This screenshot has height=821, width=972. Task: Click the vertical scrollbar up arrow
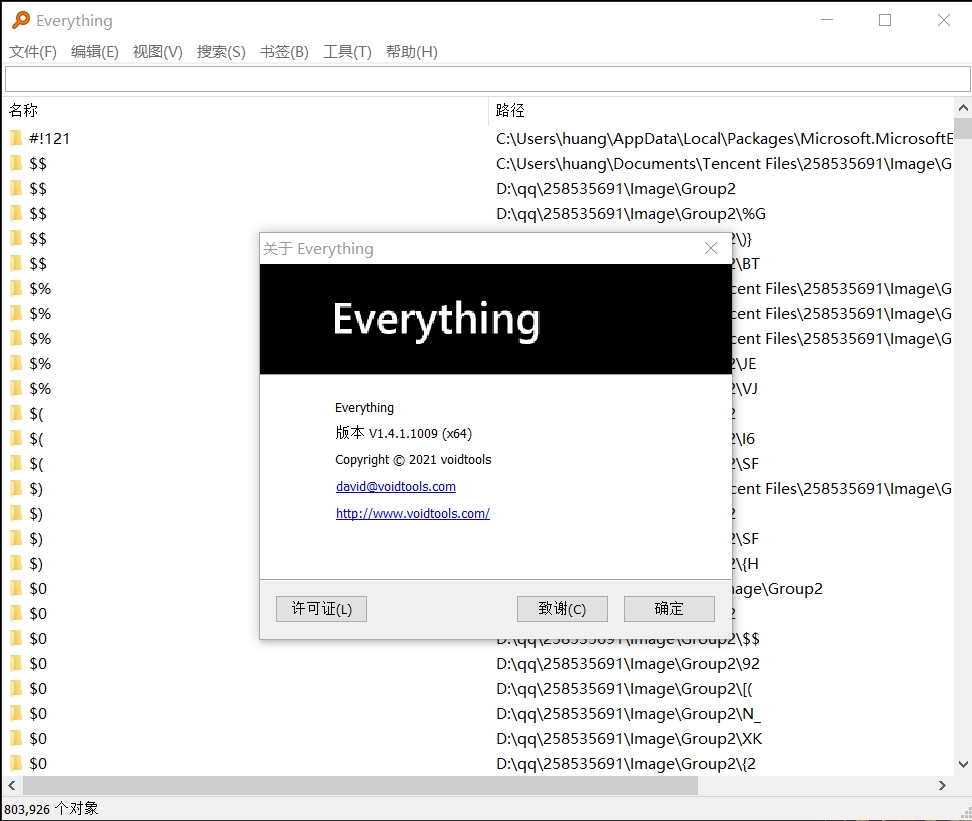coord(962,108)
